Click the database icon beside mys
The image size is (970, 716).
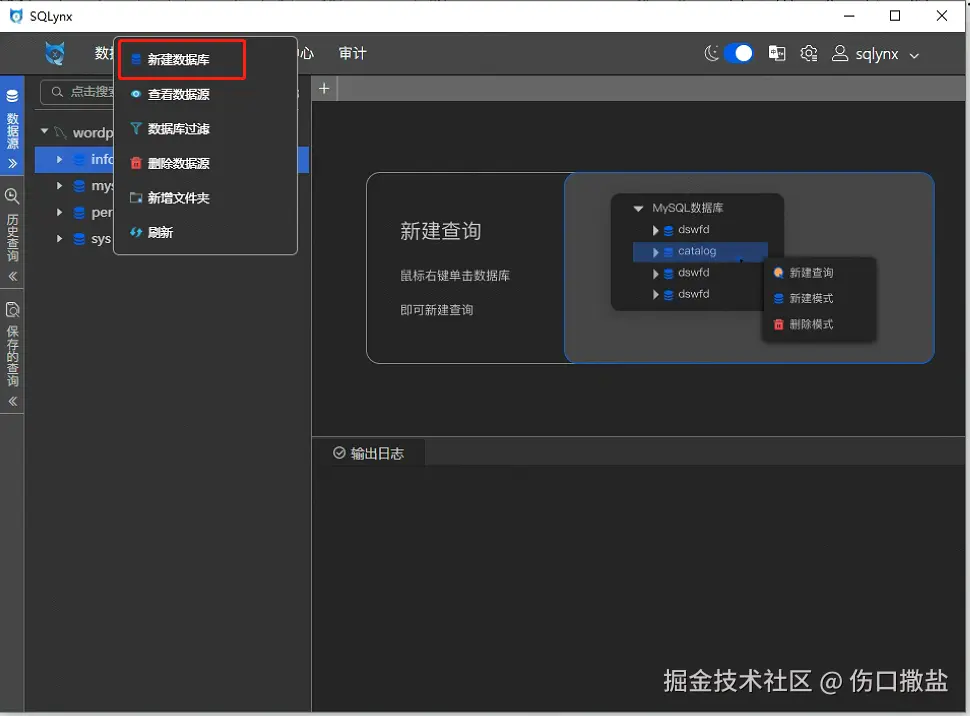click(x=79, y=186)
